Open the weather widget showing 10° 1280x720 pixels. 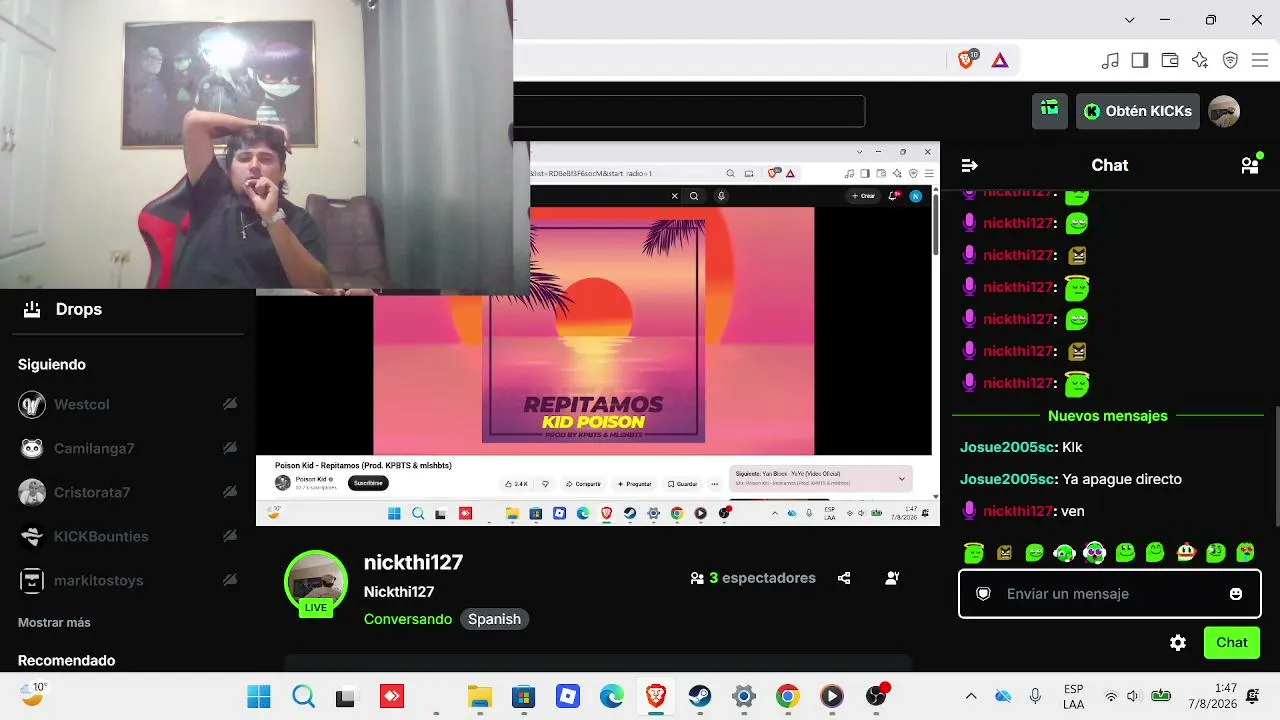tap(34, 694)
